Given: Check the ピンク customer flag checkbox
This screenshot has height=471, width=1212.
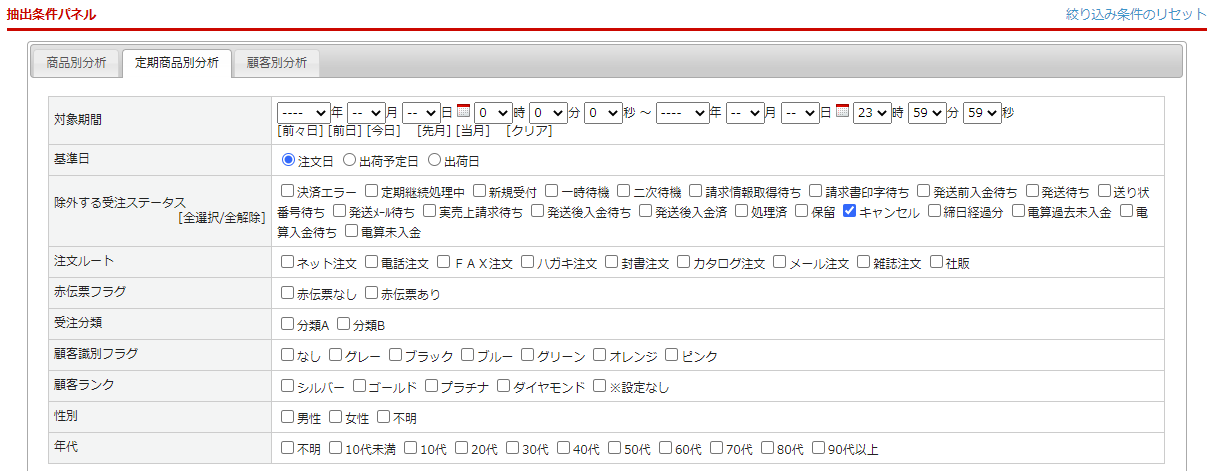Looking at the screenshot, I should pos(672,355).
